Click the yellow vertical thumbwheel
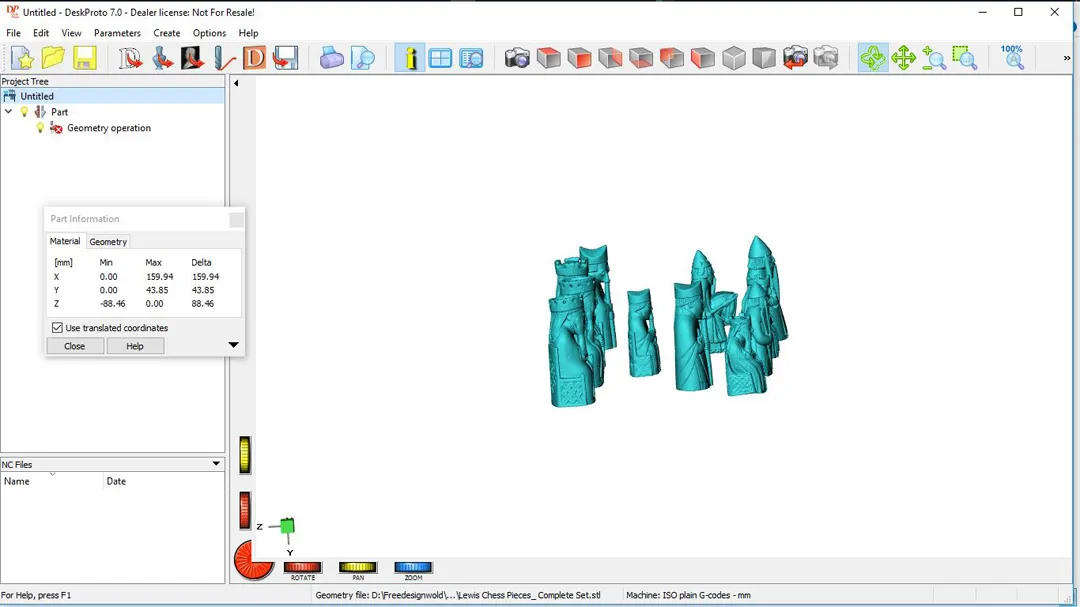 pyautogui.click(x=245, y=455)
